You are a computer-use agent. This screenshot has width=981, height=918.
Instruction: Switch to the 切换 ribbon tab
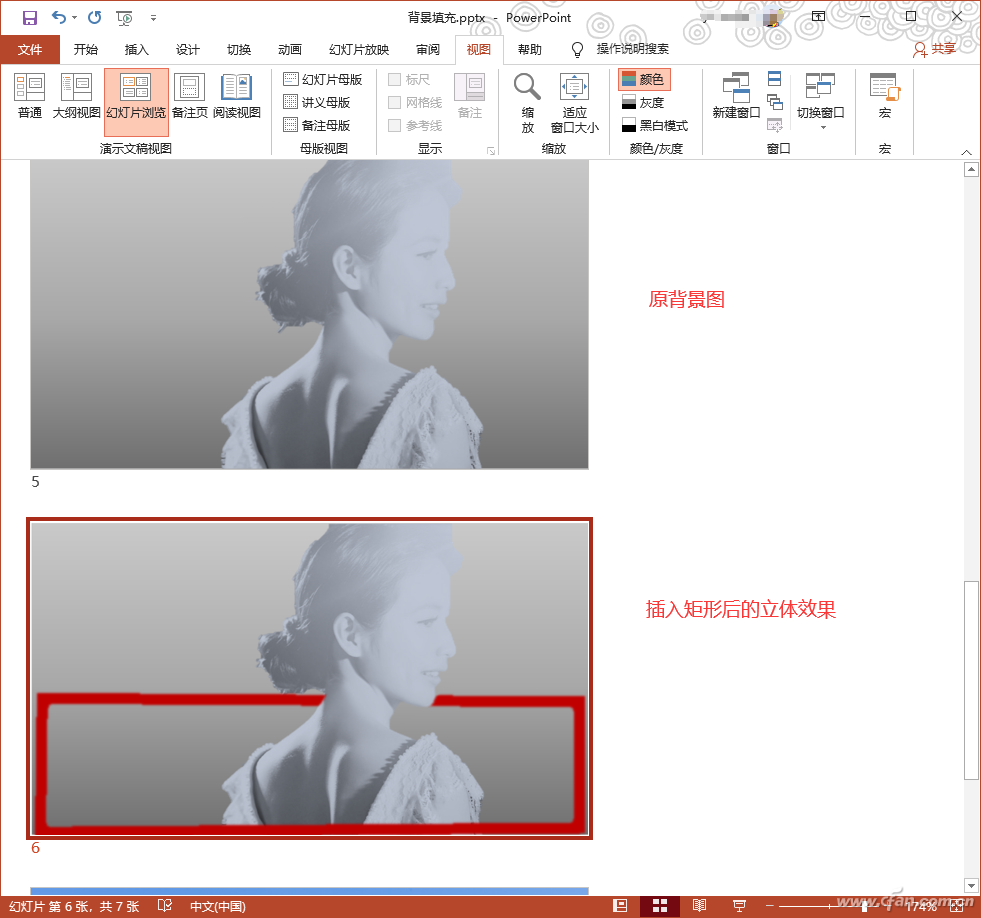click(x=238, y=49)
